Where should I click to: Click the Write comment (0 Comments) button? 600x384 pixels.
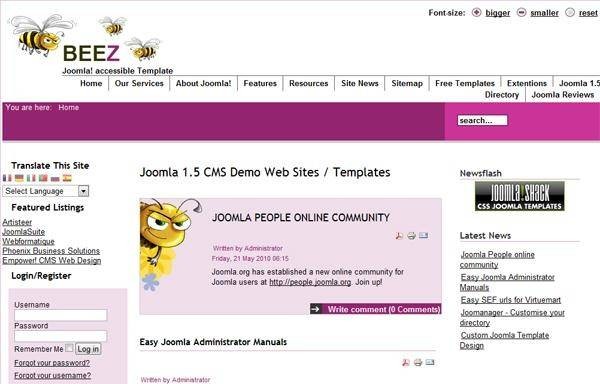376,309
